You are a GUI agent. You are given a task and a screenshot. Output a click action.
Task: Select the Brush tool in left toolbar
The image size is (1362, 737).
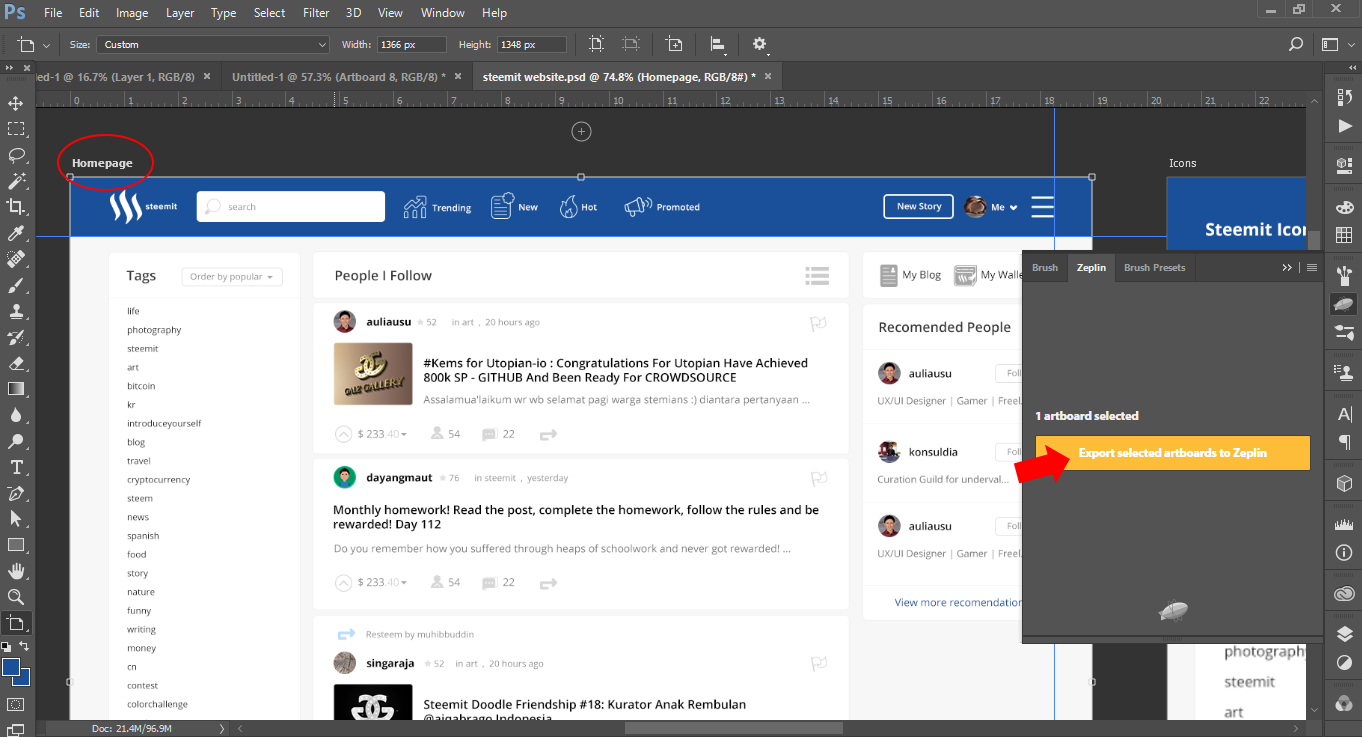tap(16, 285)
